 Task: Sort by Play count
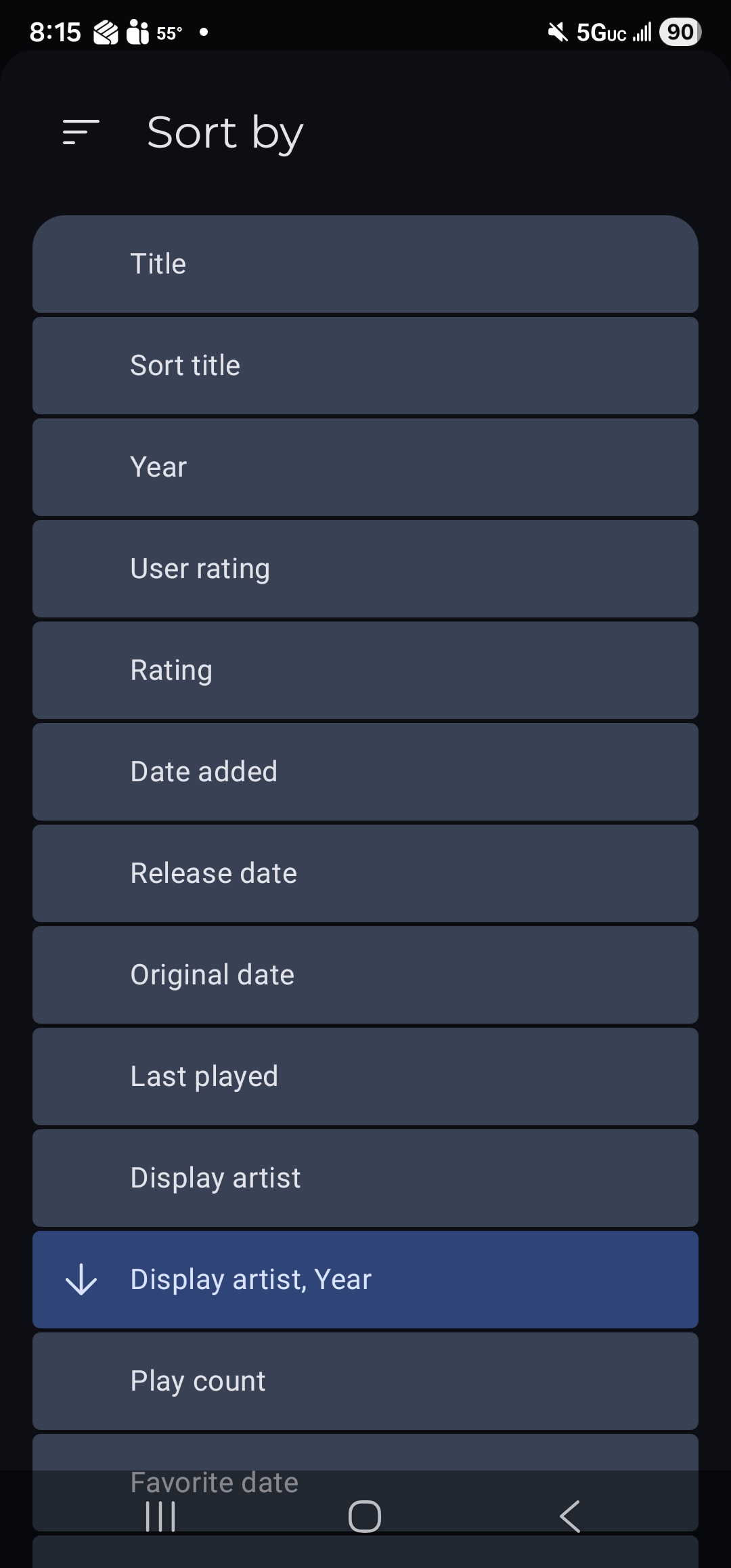tap(365, 1381)
